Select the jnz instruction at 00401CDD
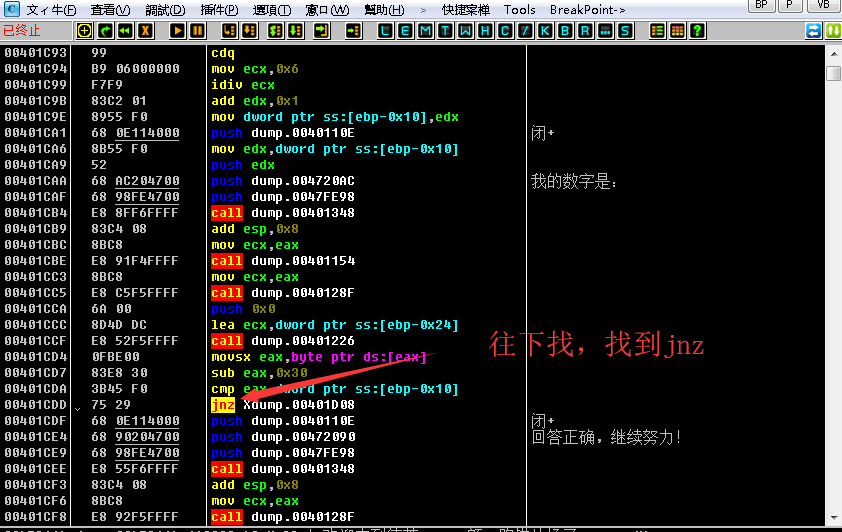This screenshot has height=532, width=842. tap(282, 405)
